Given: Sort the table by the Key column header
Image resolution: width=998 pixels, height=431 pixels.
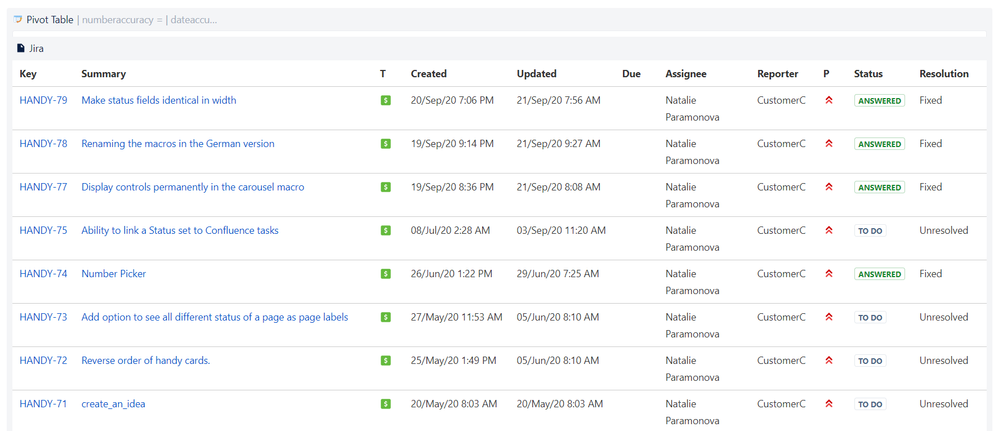Looking at the screenshot, I should point(28,74).
